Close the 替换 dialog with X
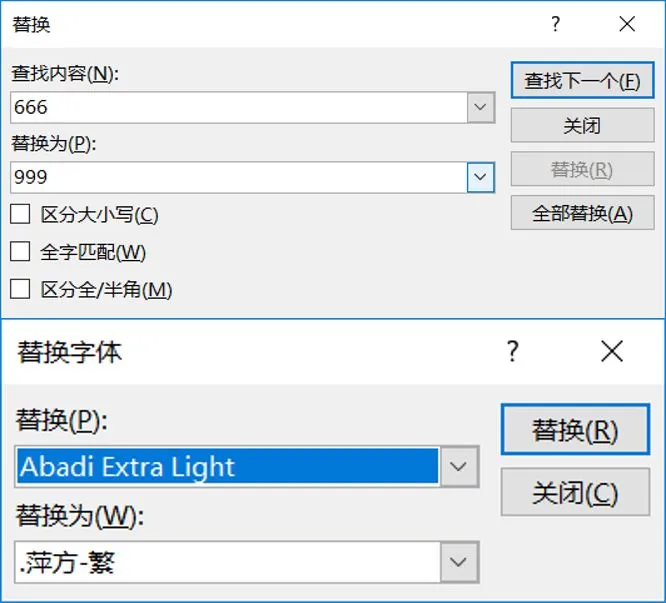The width and height of the screenshot is (666, 603). (x=627, y=24)
